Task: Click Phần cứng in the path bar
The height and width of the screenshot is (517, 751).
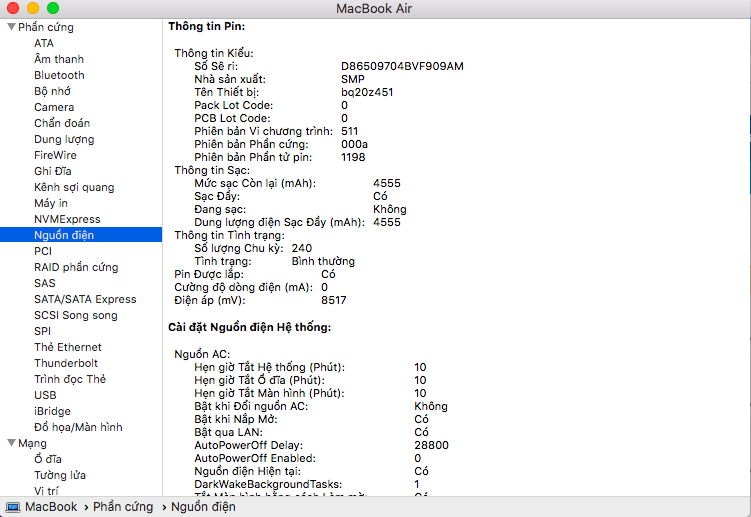Action: 123,507
